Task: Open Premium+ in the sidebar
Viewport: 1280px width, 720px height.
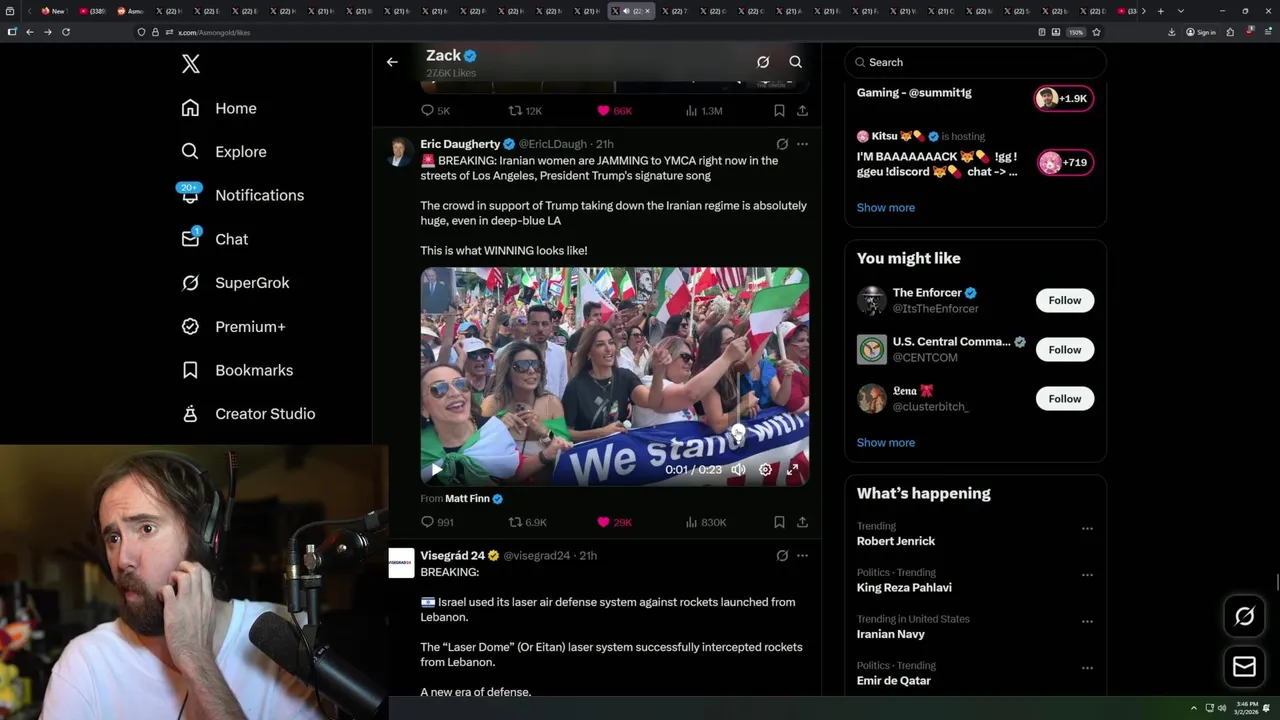Action: pos(233,326)
